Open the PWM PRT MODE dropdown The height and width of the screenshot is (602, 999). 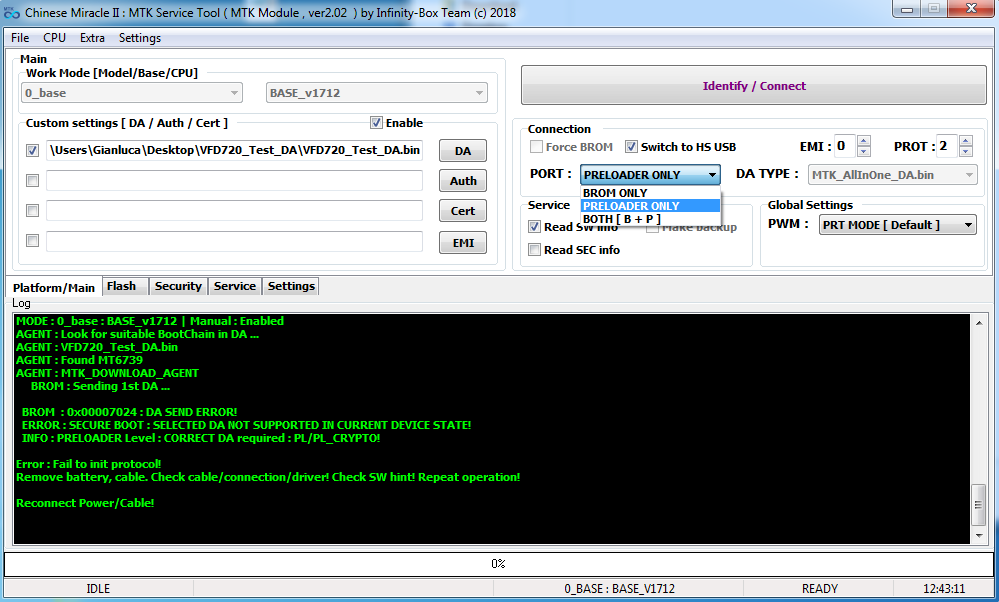897,225
